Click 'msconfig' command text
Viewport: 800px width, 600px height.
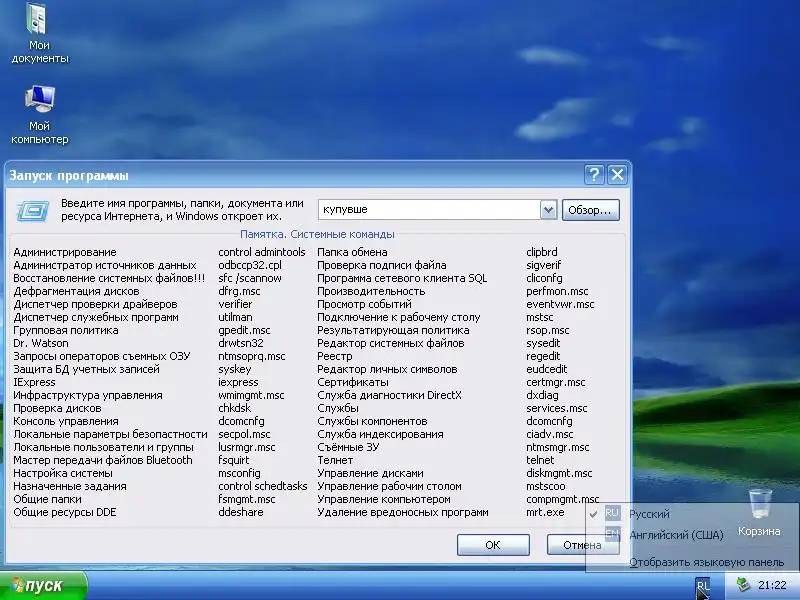tap(239, 473)
